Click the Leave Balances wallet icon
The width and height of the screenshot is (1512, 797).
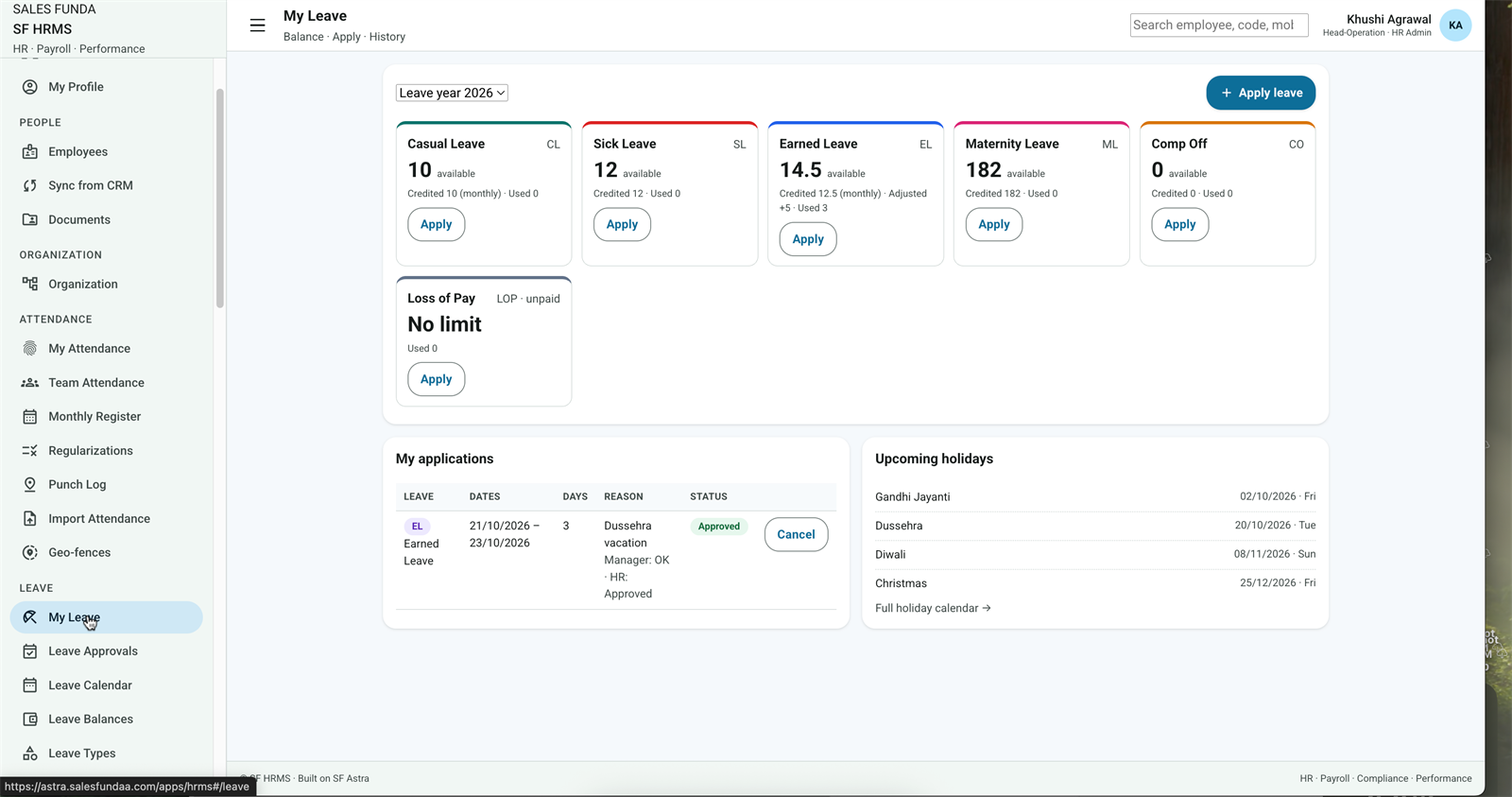point(30,719)
